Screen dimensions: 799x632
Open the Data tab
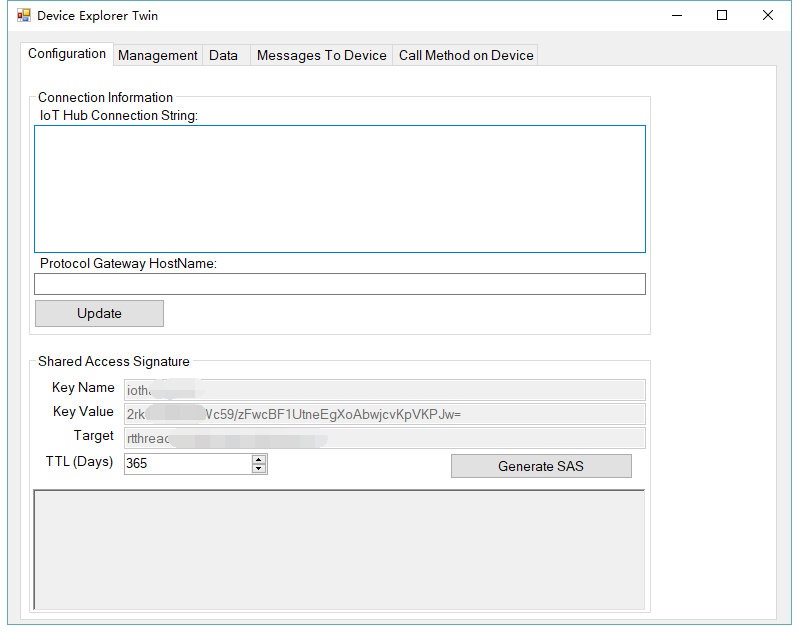(x=223, y=56)
